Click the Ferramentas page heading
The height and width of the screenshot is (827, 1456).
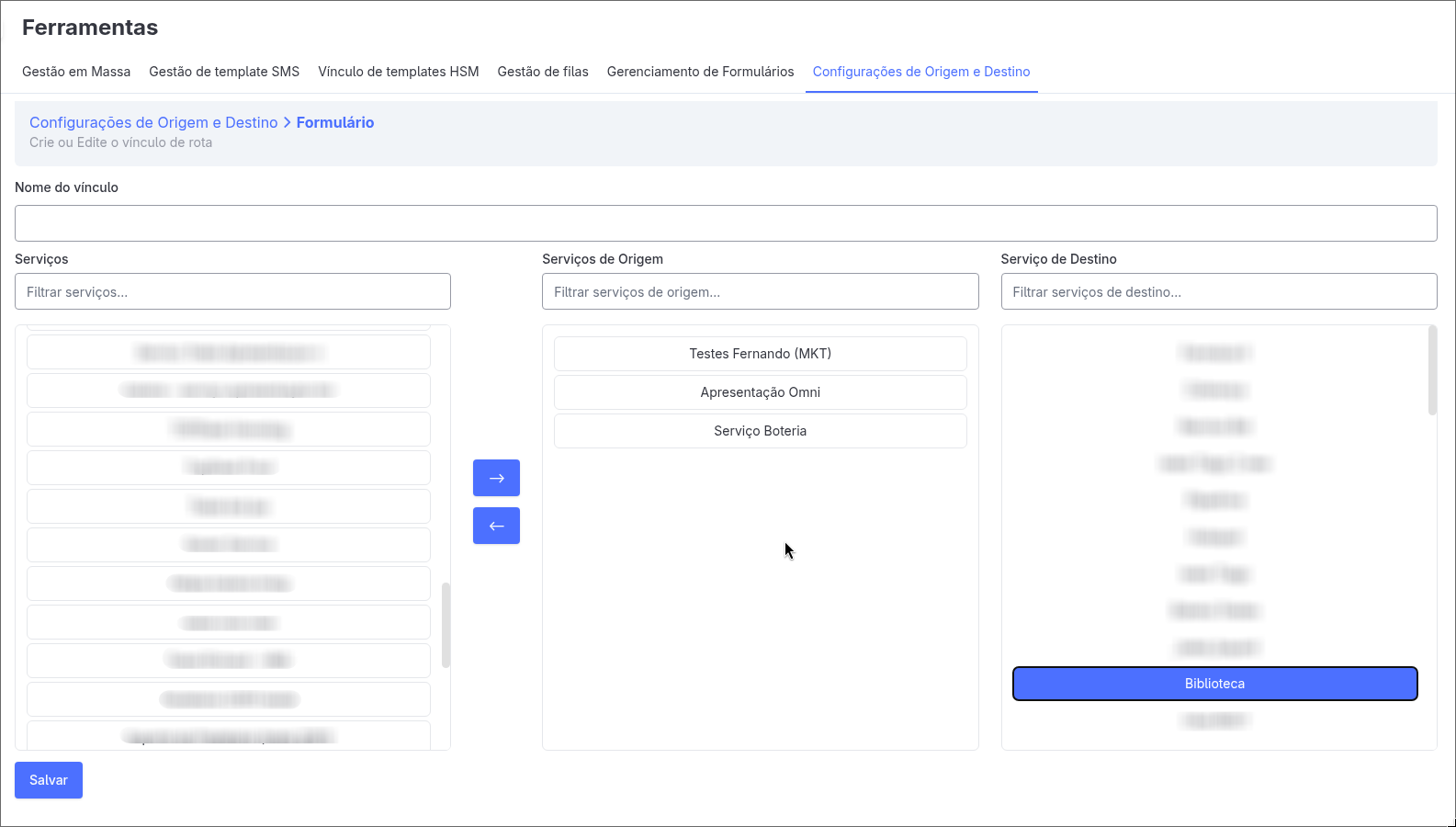pos(90,28)
